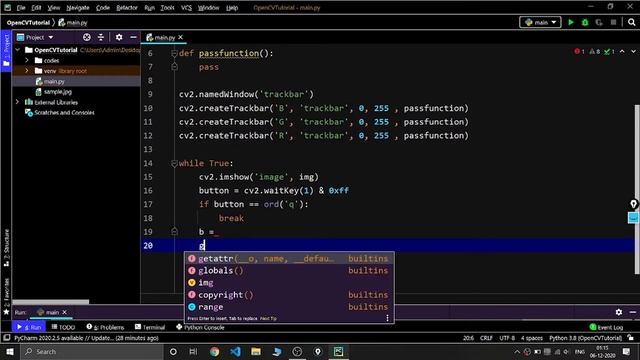This screenshot has height=360, width=640.
Task: Open the Refactor menu
Action: pos(127,7)
